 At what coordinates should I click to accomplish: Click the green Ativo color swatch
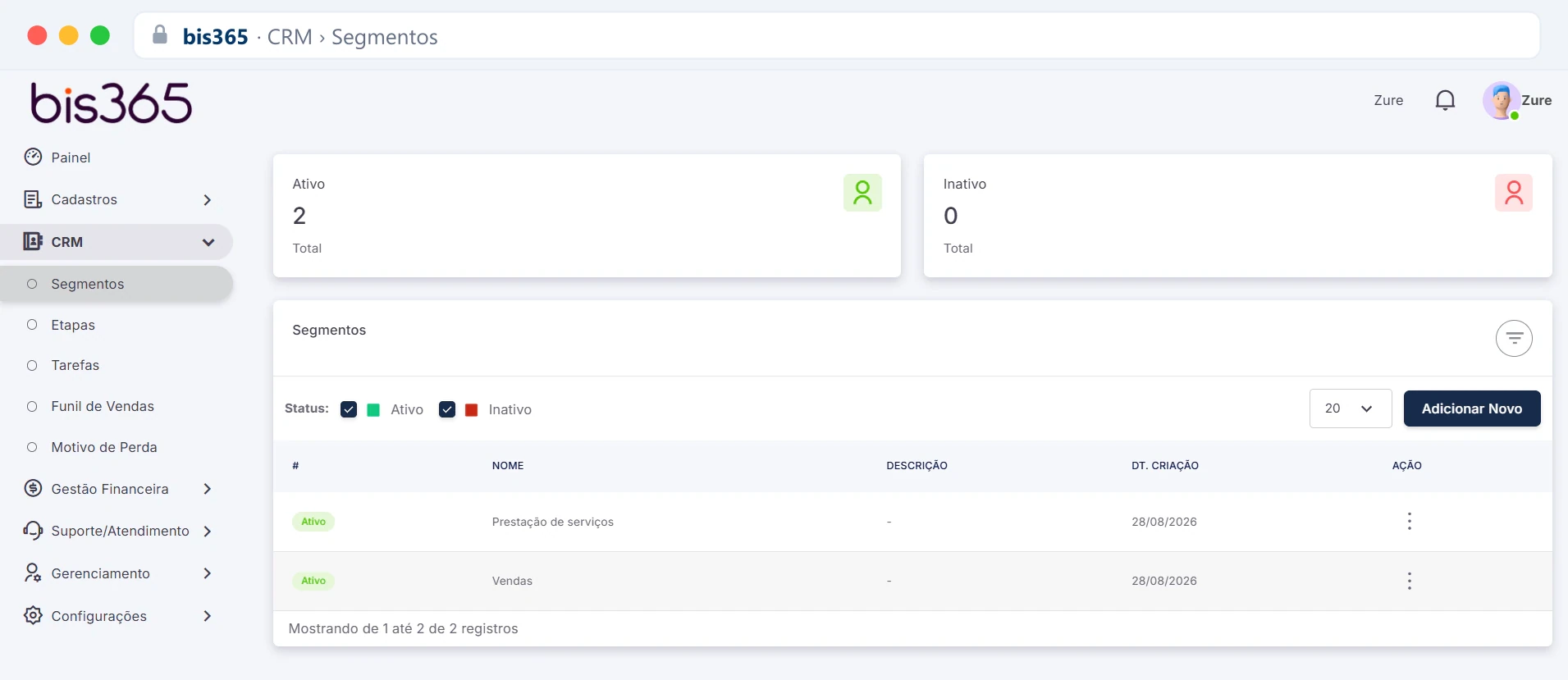(373, 410)
